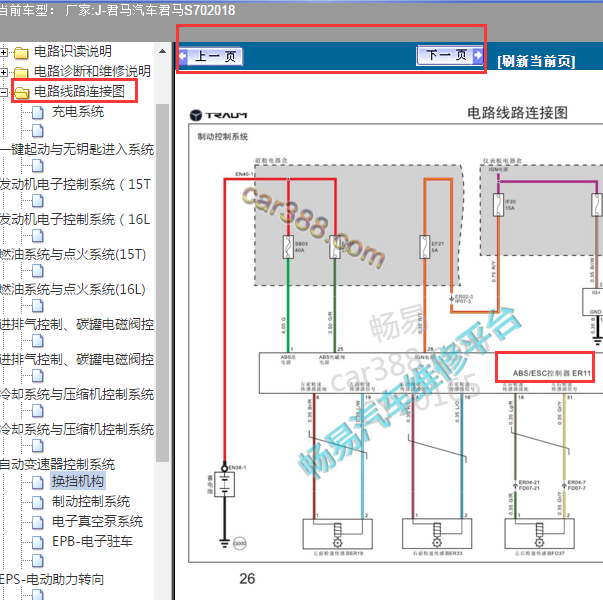Open 一键起动与无钥匙进入系统 in the tree
This screenshot has height=600, width=603.
[x=77, y=149]
